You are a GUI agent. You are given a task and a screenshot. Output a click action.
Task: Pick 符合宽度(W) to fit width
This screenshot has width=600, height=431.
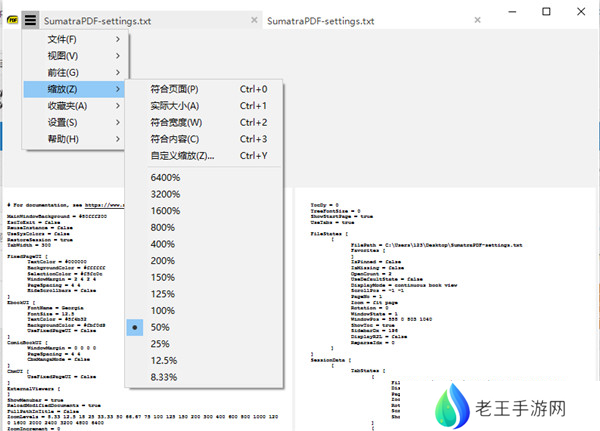point(175,122)
